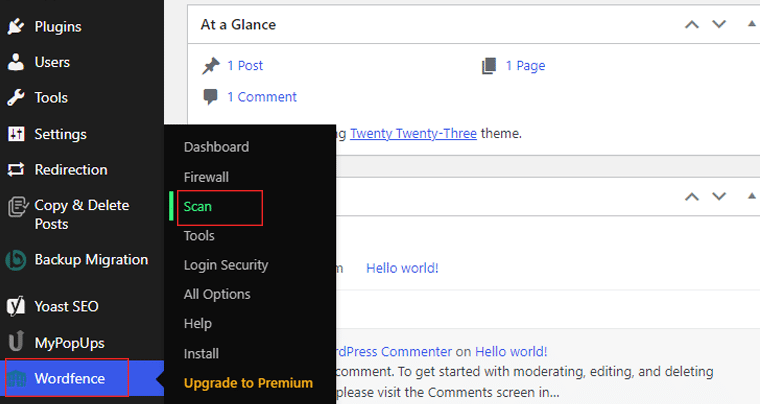Click the Upgrade to Premium link
This screenshot has width=760, height=404.
[x=248, y=383]
